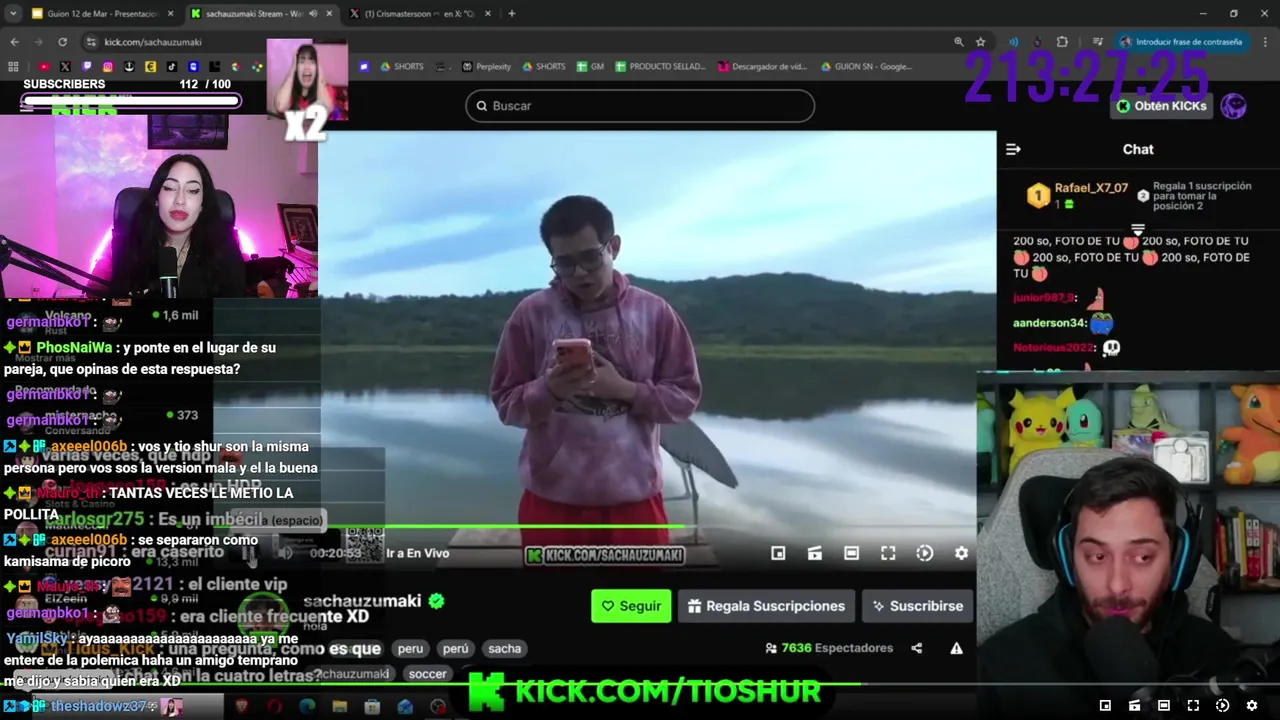Click the aanderson34 username in chat
The height and width of the screenshot is (720, 1280).
pyautogui.click(x=1049, y=323)
